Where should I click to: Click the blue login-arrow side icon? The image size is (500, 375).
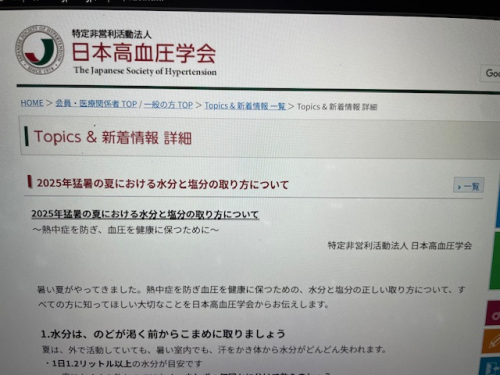pos(491,366)
